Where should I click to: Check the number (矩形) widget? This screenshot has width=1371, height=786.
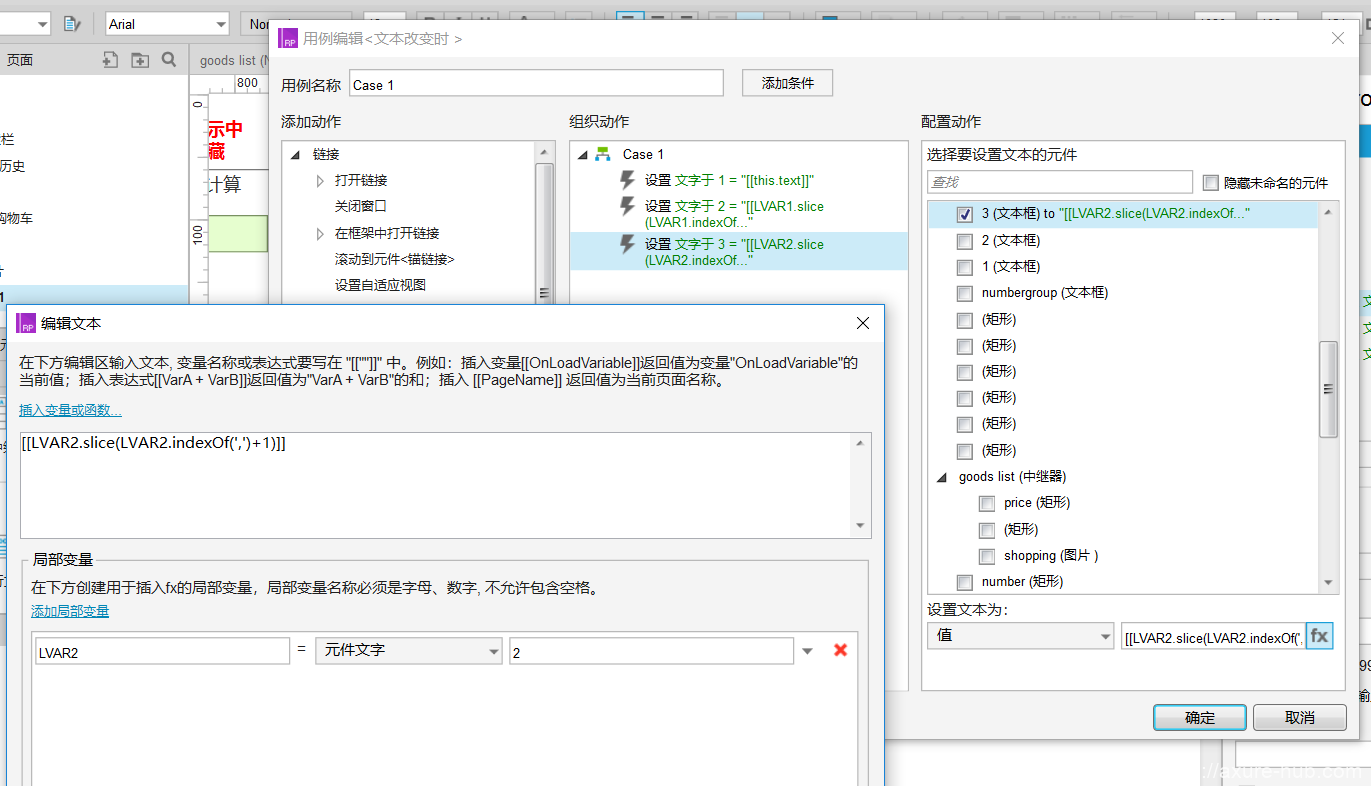(x=965, y=582)
